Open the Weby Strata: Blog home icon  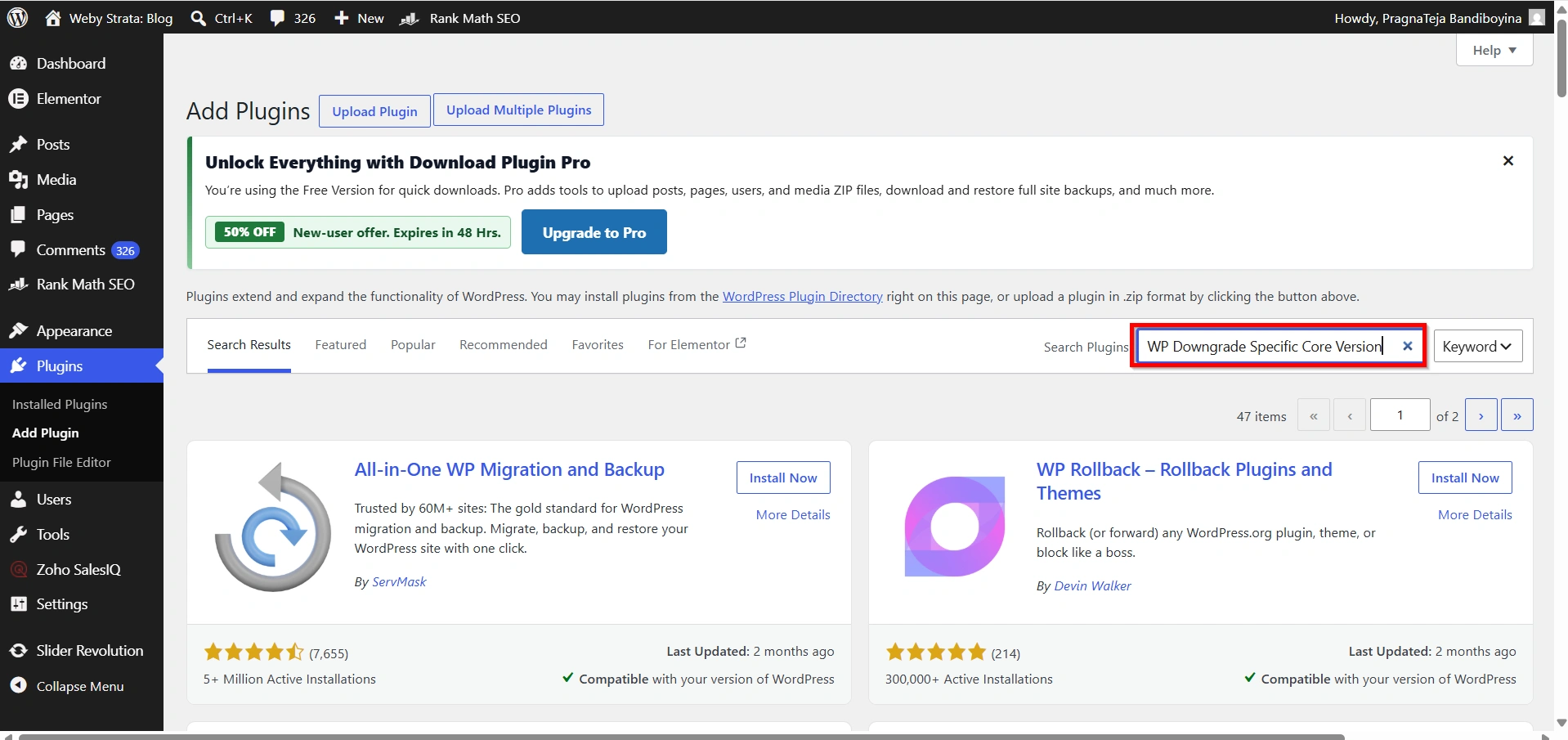(53, 17)
